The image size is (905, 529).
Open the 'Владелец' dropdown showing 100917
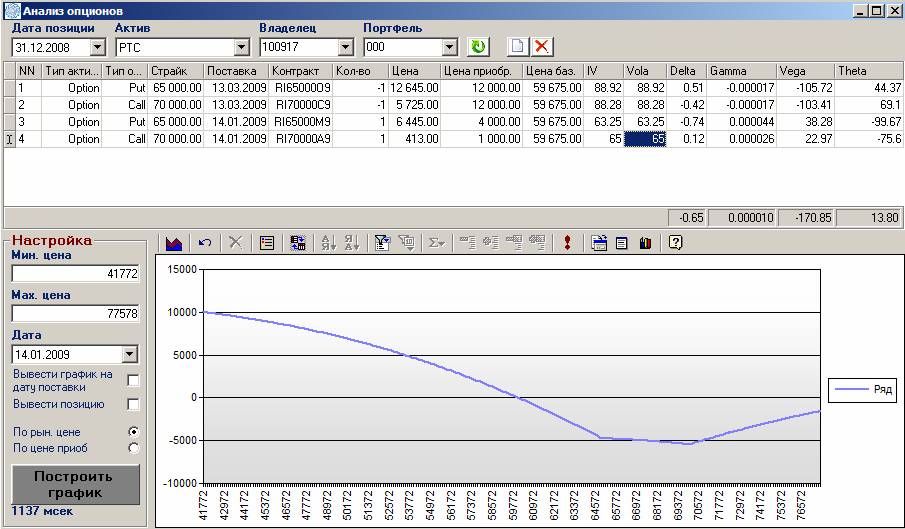click(345, 47)
